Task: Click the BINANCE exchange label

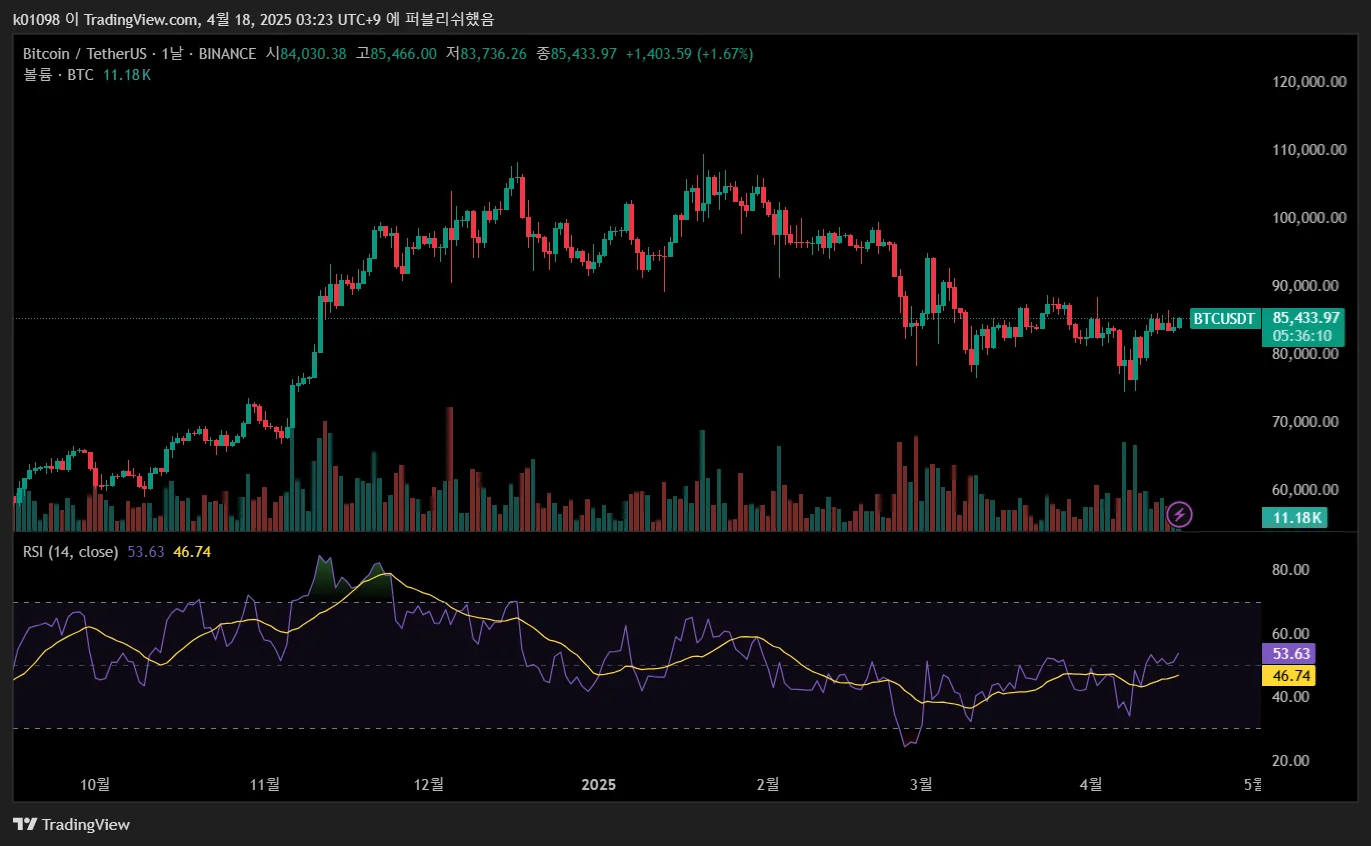Action: (227, 54)
